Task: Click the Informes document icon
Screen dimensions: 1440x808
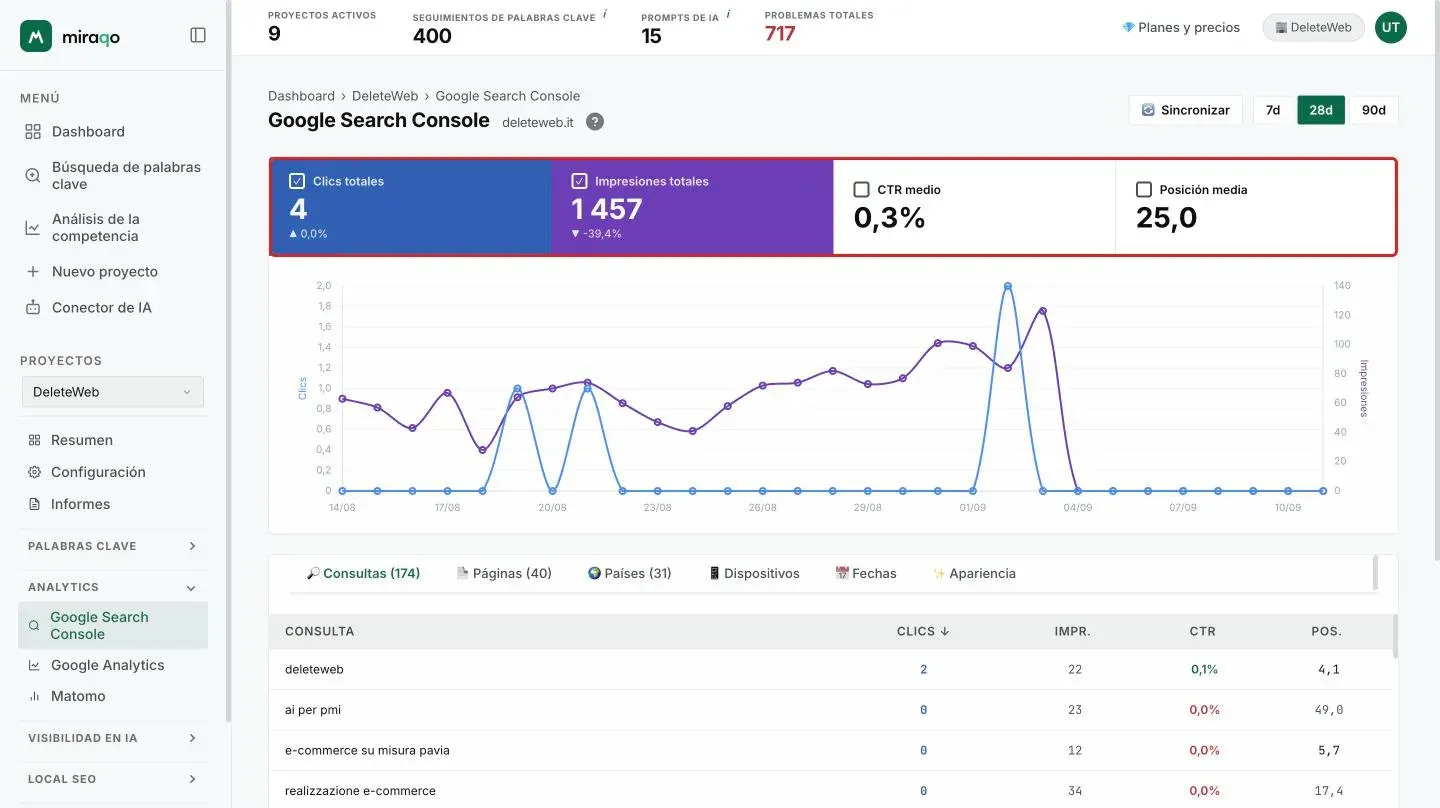Action: click(34, 504)
